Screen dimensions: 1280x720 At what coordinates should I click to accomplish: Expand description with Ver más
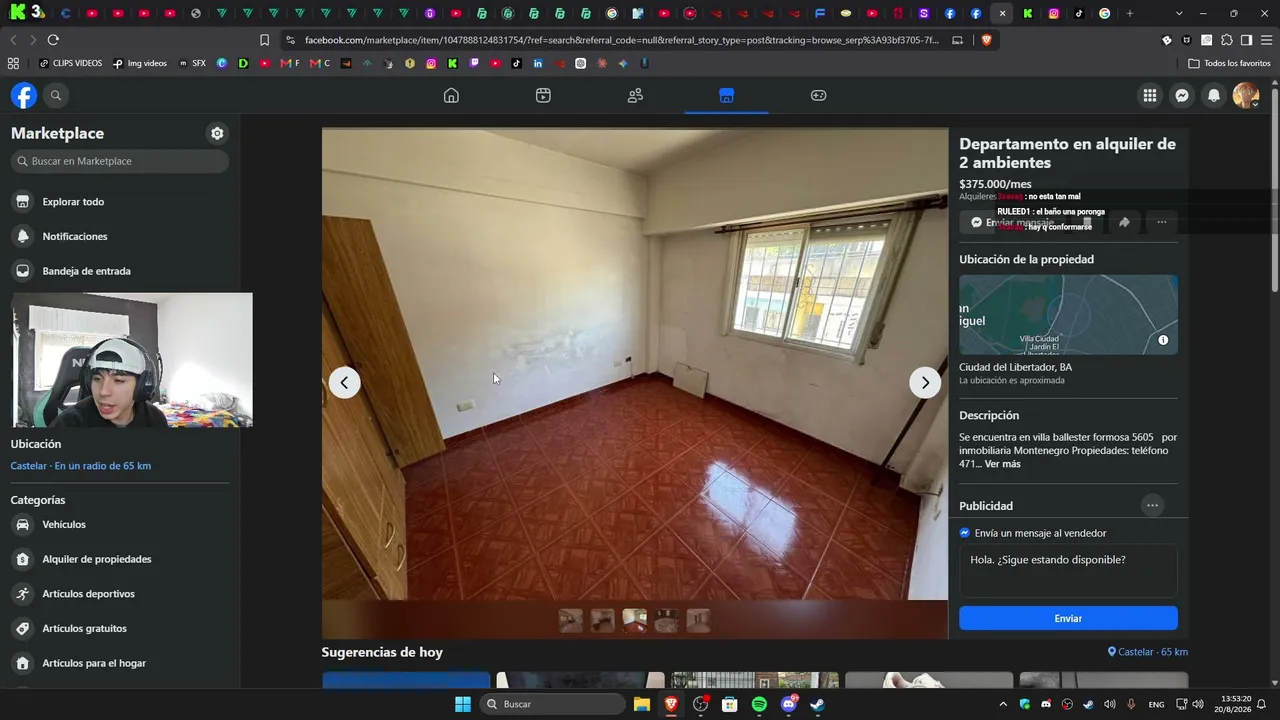1003,464
